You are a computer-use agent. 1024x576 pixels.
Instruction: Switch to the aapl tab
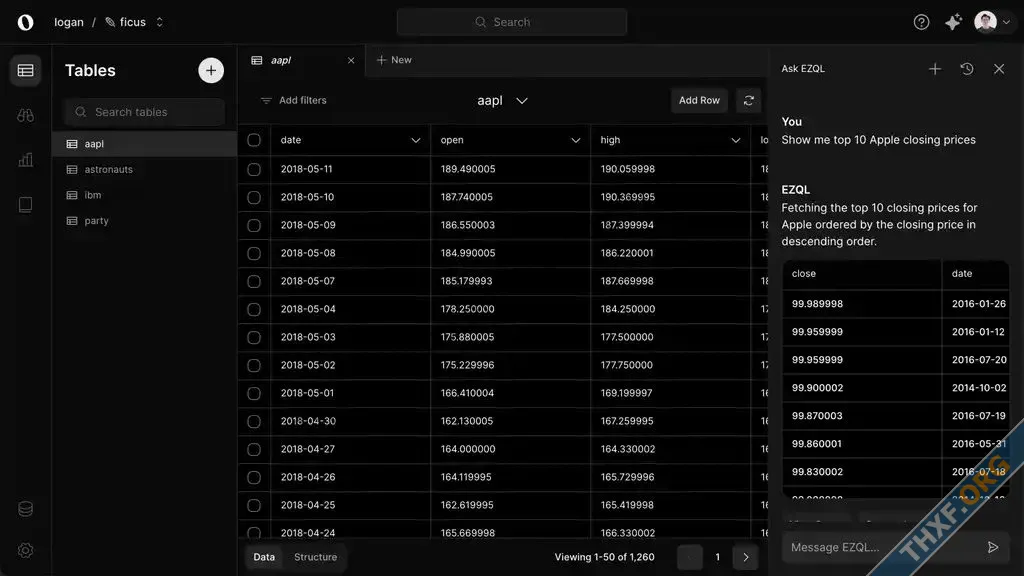302,60
